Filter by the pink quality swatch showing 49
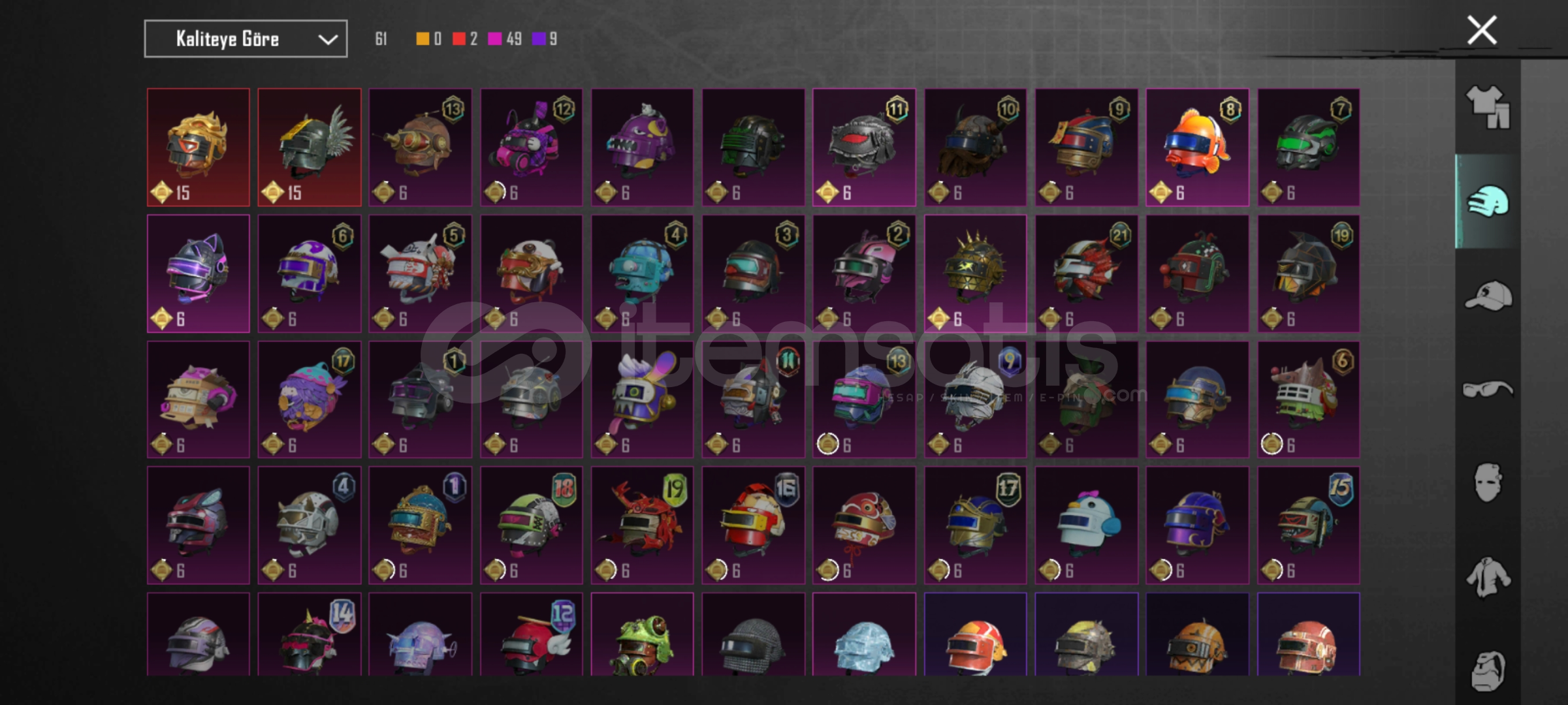 click(x=495, y=39)
